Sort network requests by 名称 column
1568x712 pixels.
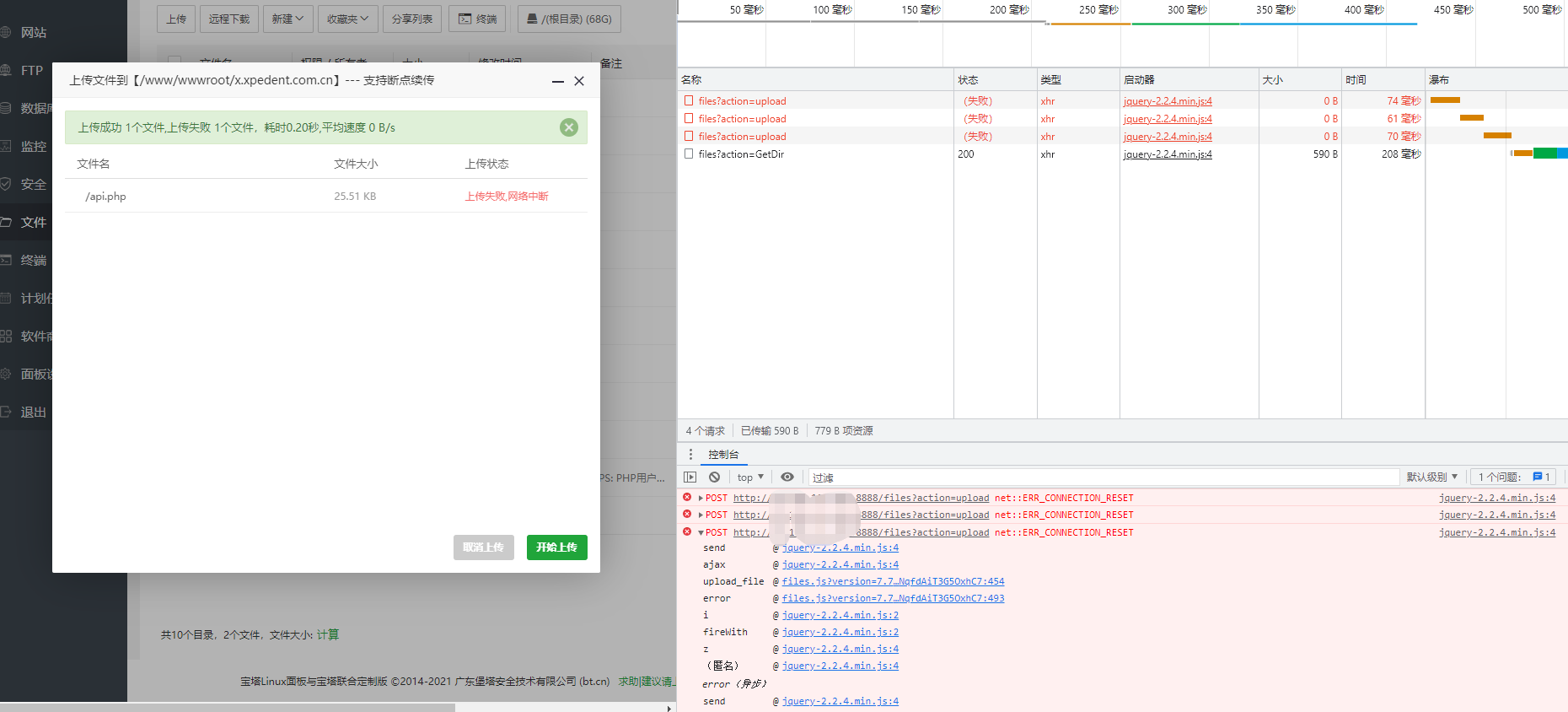pos(815,79)
